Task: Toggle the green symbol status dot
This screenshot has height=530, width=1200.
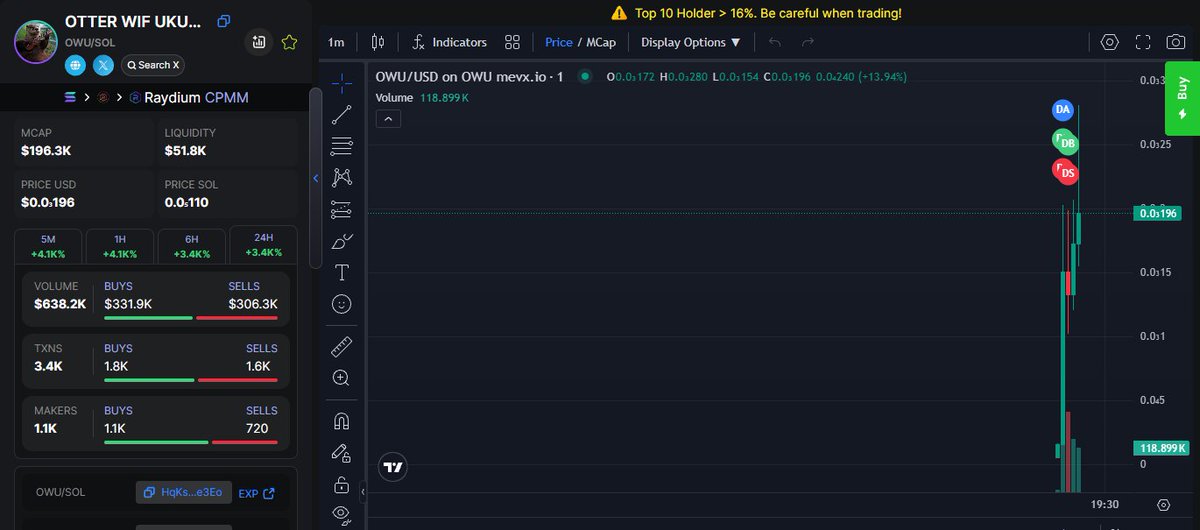Action: (585, 76)
